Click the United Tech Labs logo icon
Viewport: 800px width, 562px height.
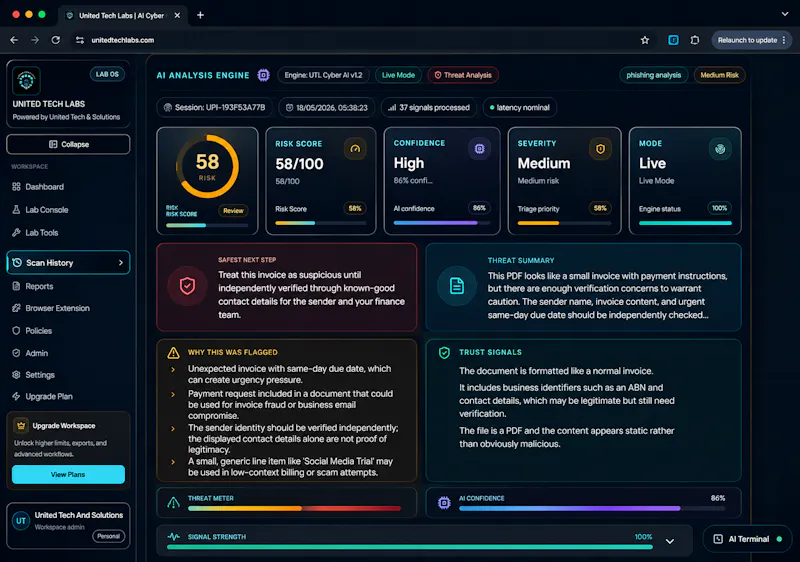26,80
